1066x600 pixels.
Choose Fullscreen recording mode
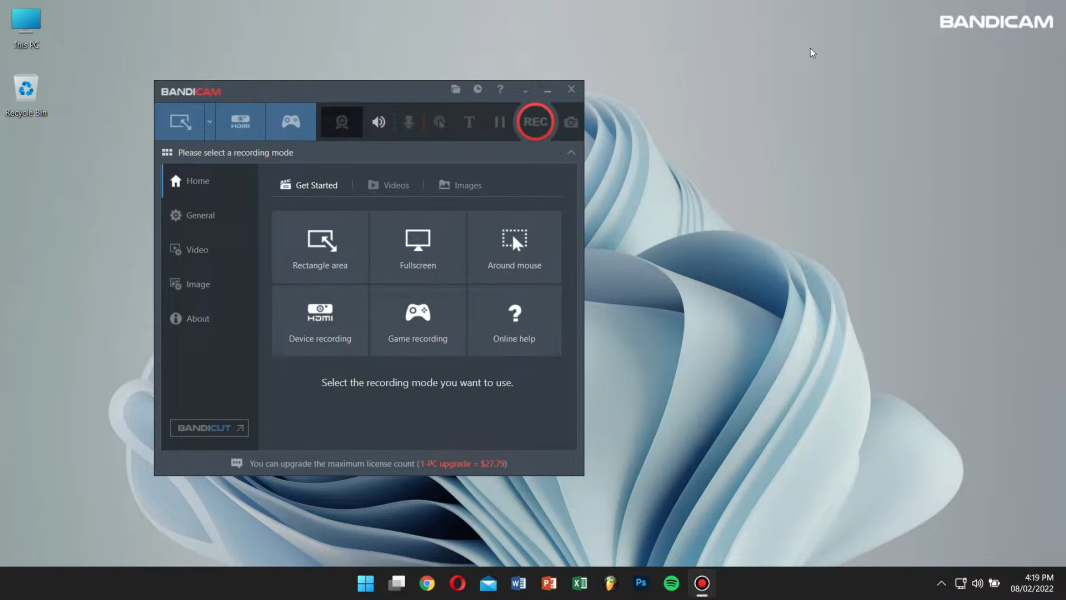point(417,247)
